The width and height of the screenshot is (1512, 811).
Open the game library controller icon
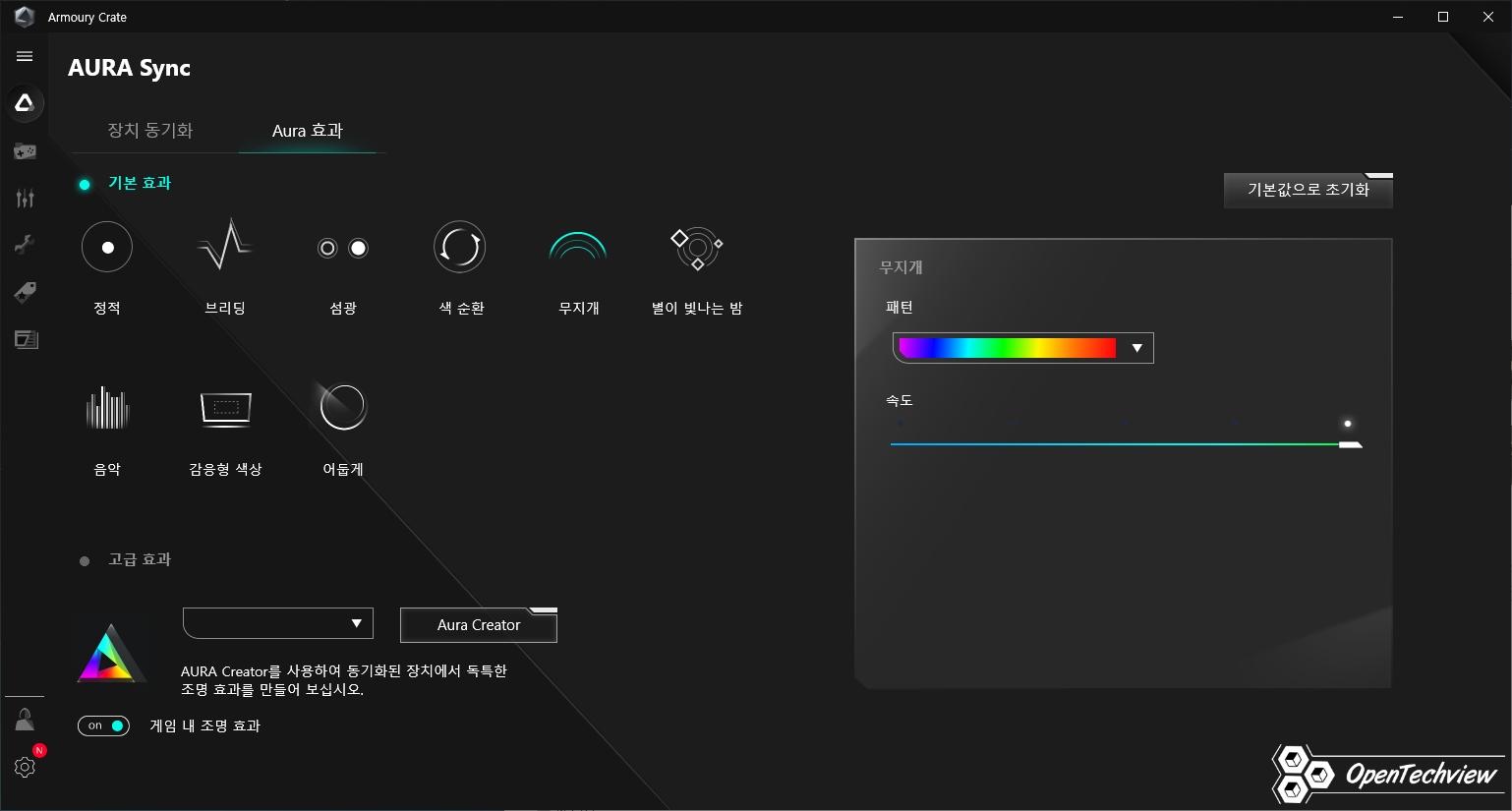click(x=25, y=151)
